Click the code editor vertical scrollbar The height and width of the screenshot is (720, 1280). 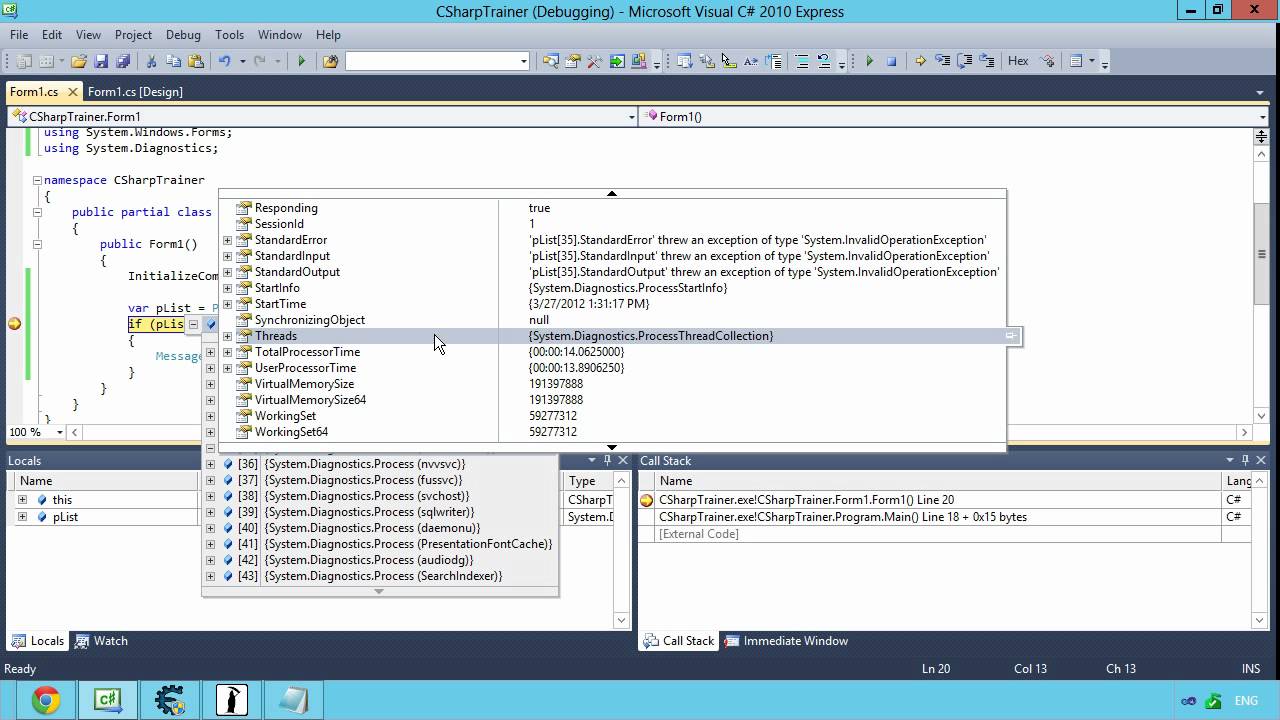pyautogui.click(x=1262, y=275)
